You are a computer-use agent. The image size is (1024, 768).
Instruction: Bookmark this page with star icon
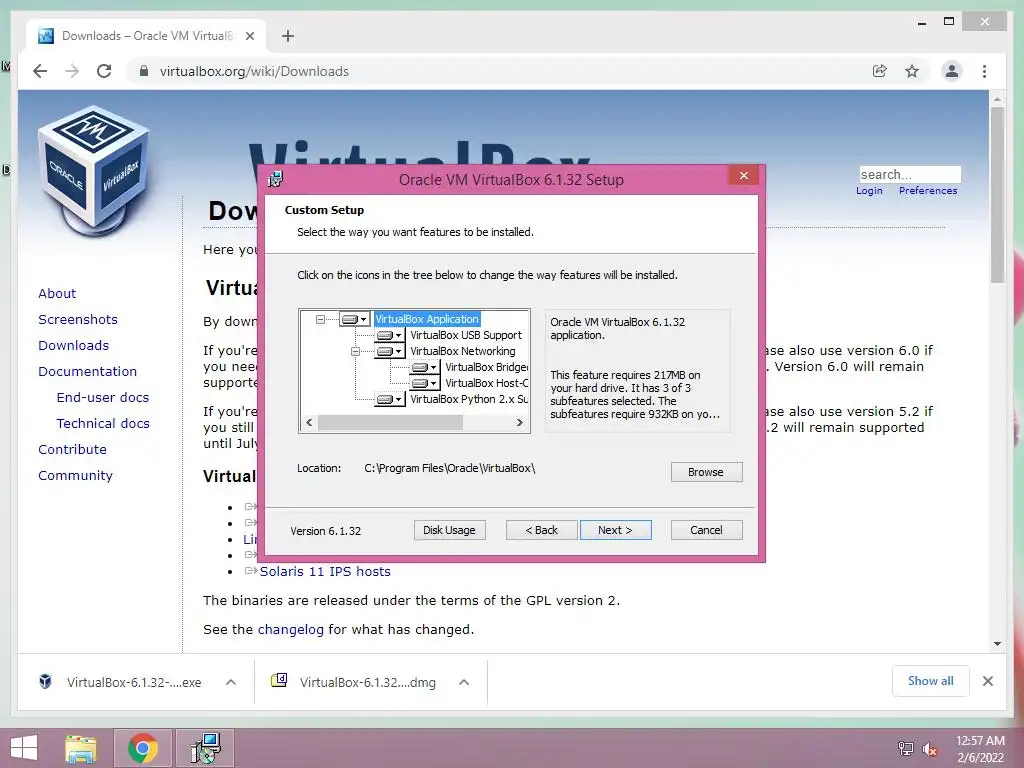[x=912, y=71]
